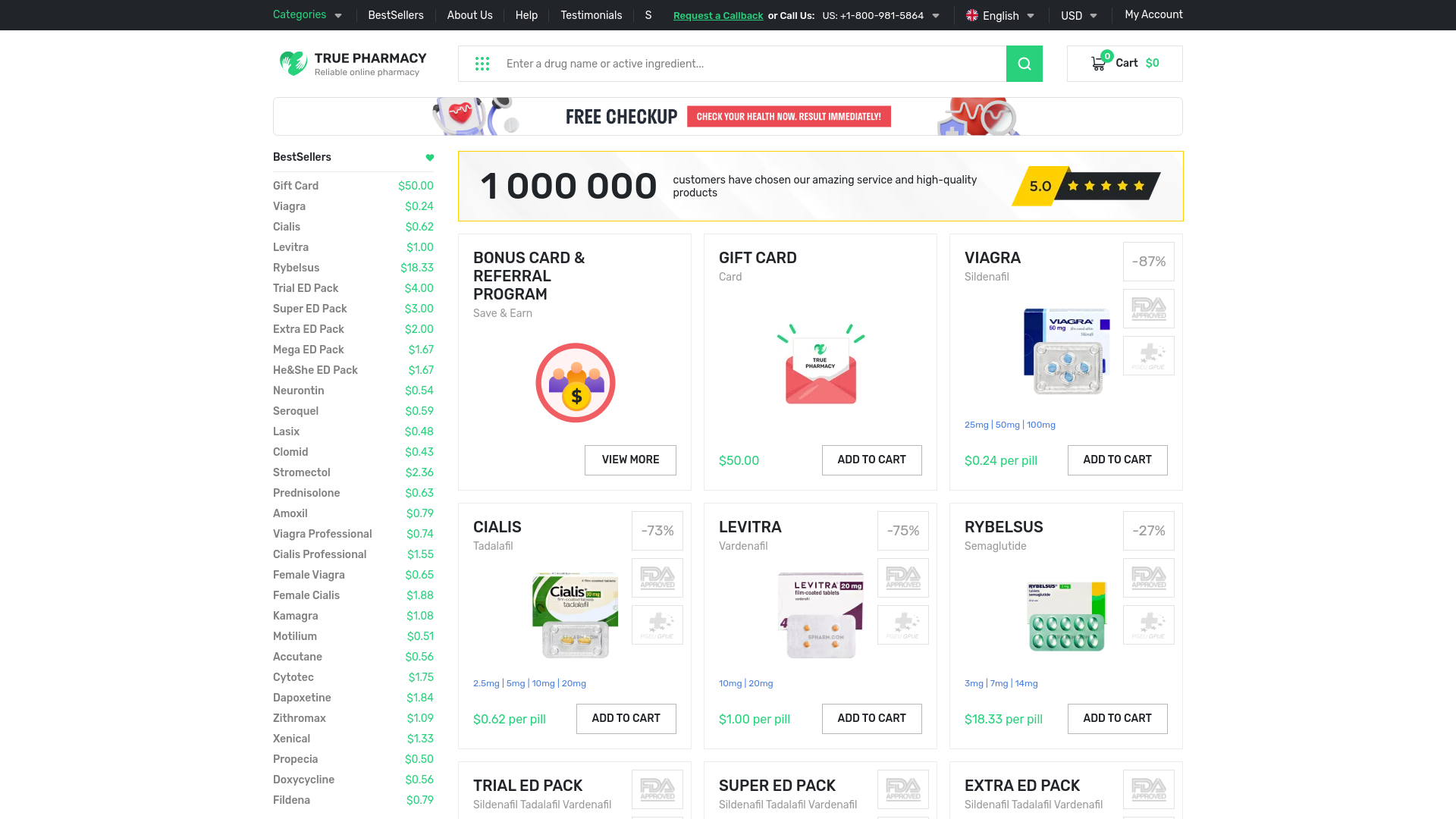Screen dimensions: 1456x819
Task: Click the FDA Approved badge on Rybelsus card
Action: (1149, 578)
